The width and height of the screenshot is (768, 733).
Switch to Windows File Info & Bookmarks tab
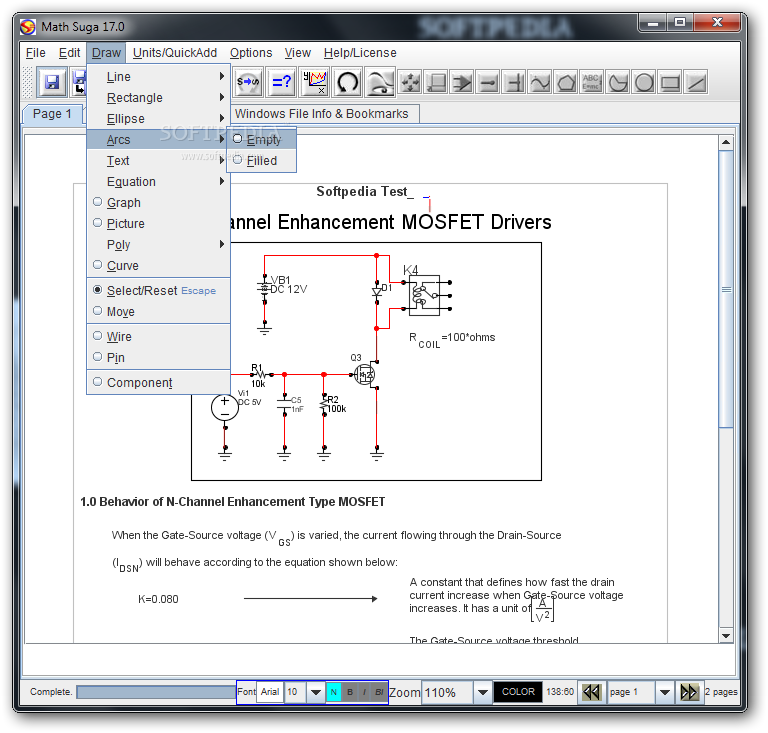click(x=321, y=114)
